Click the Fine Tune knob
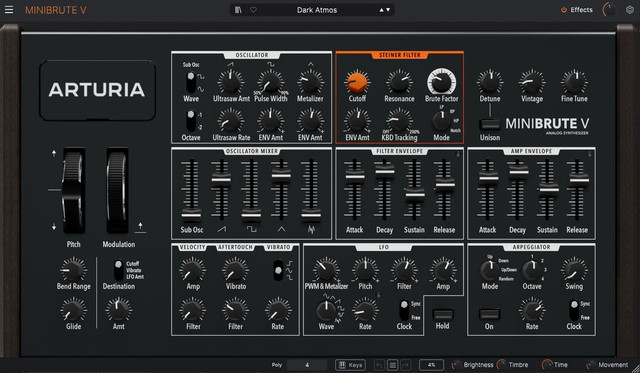 point(574,82)
